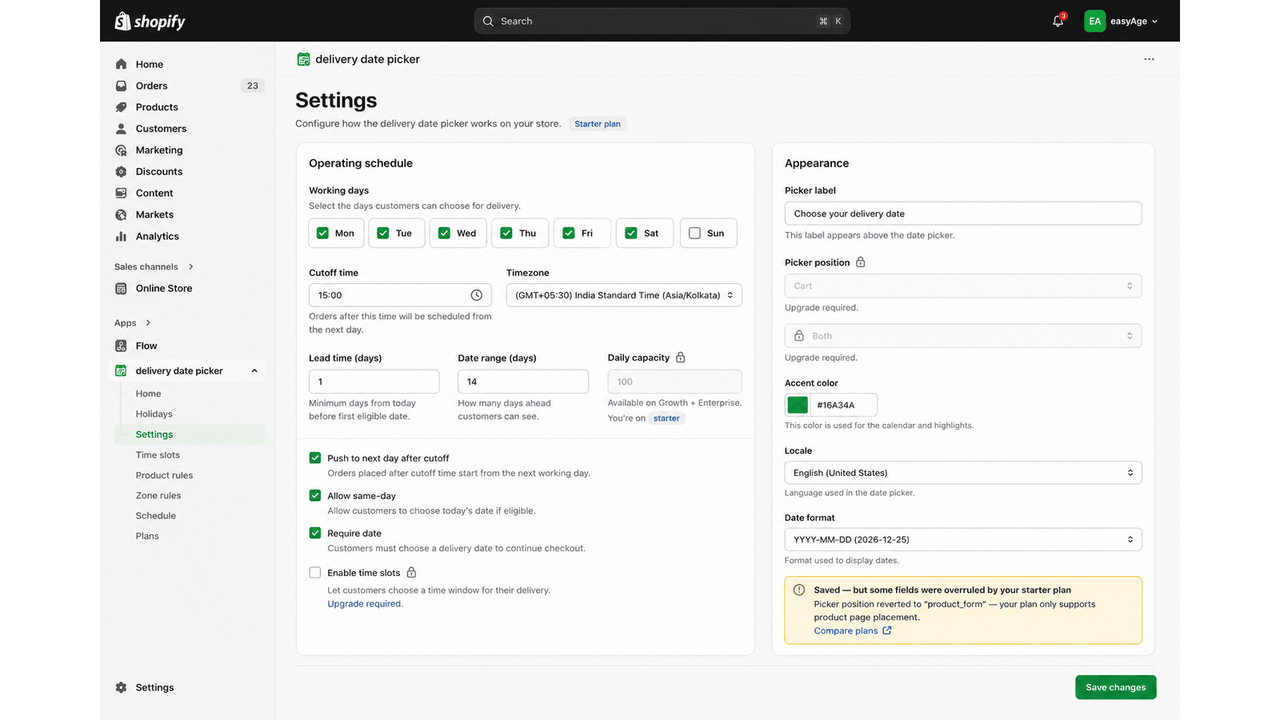Screen dimensions: 1280x720
Task: Open Schedule in the app submenu
Action: pyautogui.click(x=156, y=516)
